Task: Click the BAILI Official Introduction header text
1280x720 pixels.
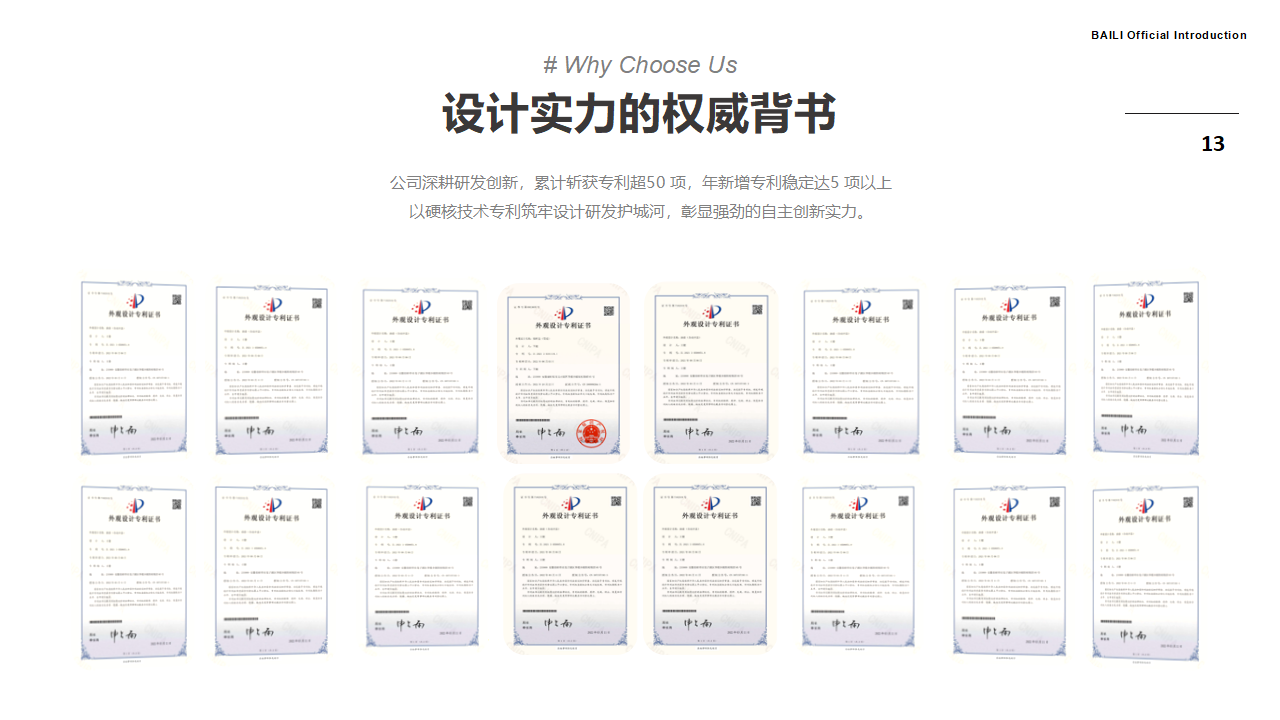Action: click(x=1168, y=35)
